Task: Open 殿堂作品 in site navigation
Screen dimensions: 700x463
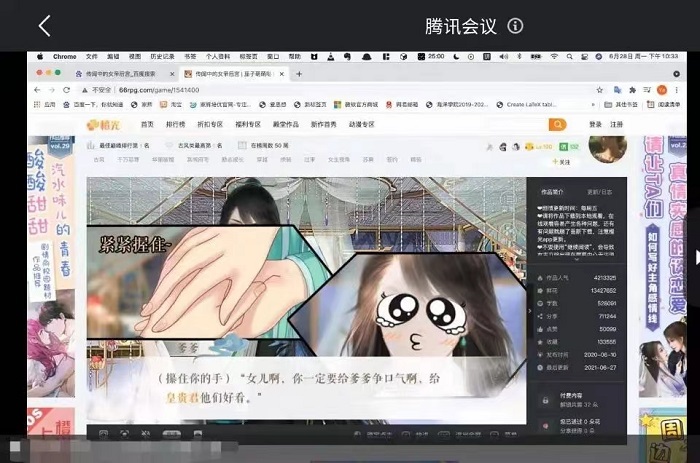Action: tap(286, 125)
